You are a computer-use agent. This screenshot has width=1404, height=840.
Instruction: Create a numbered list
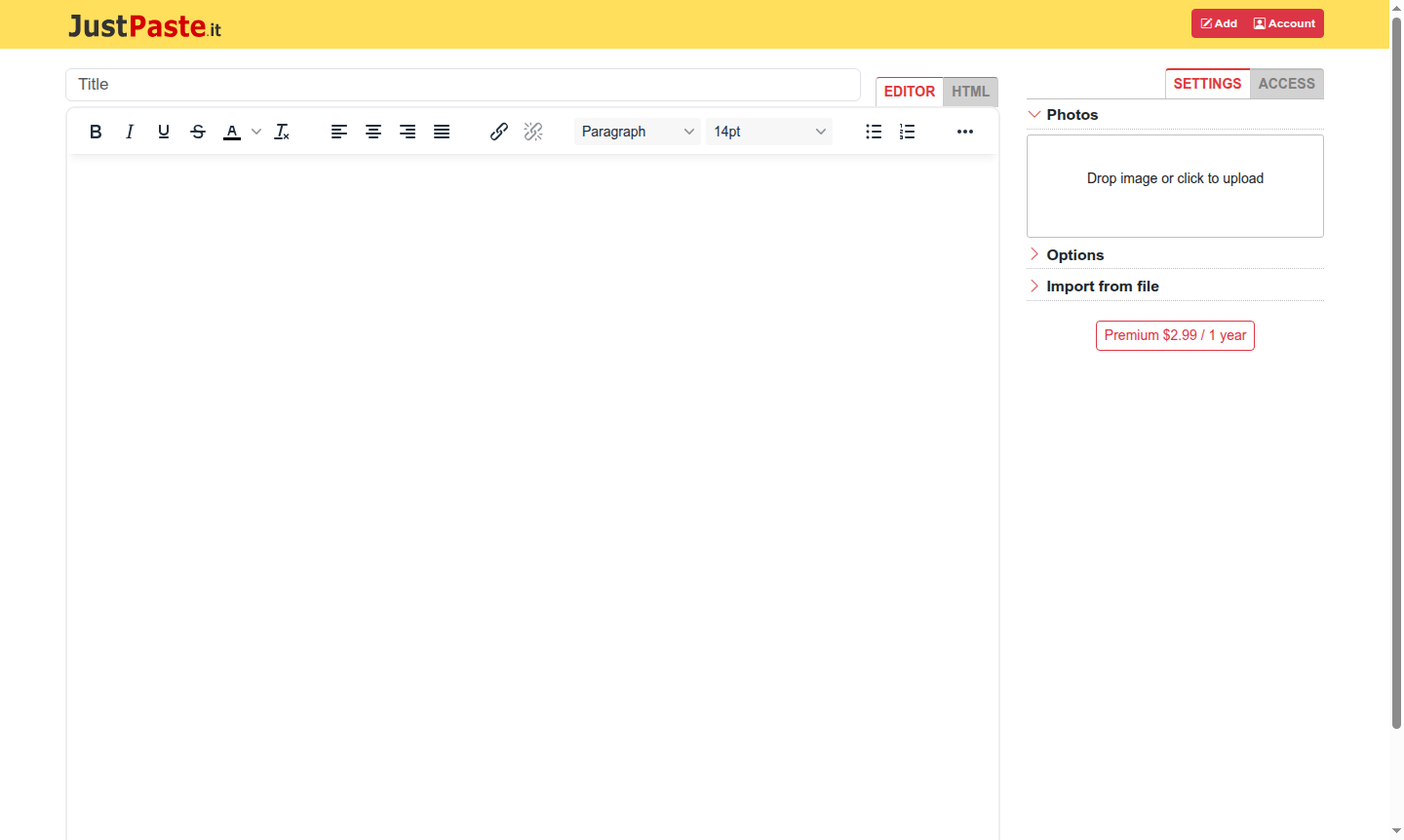[908, 132]
